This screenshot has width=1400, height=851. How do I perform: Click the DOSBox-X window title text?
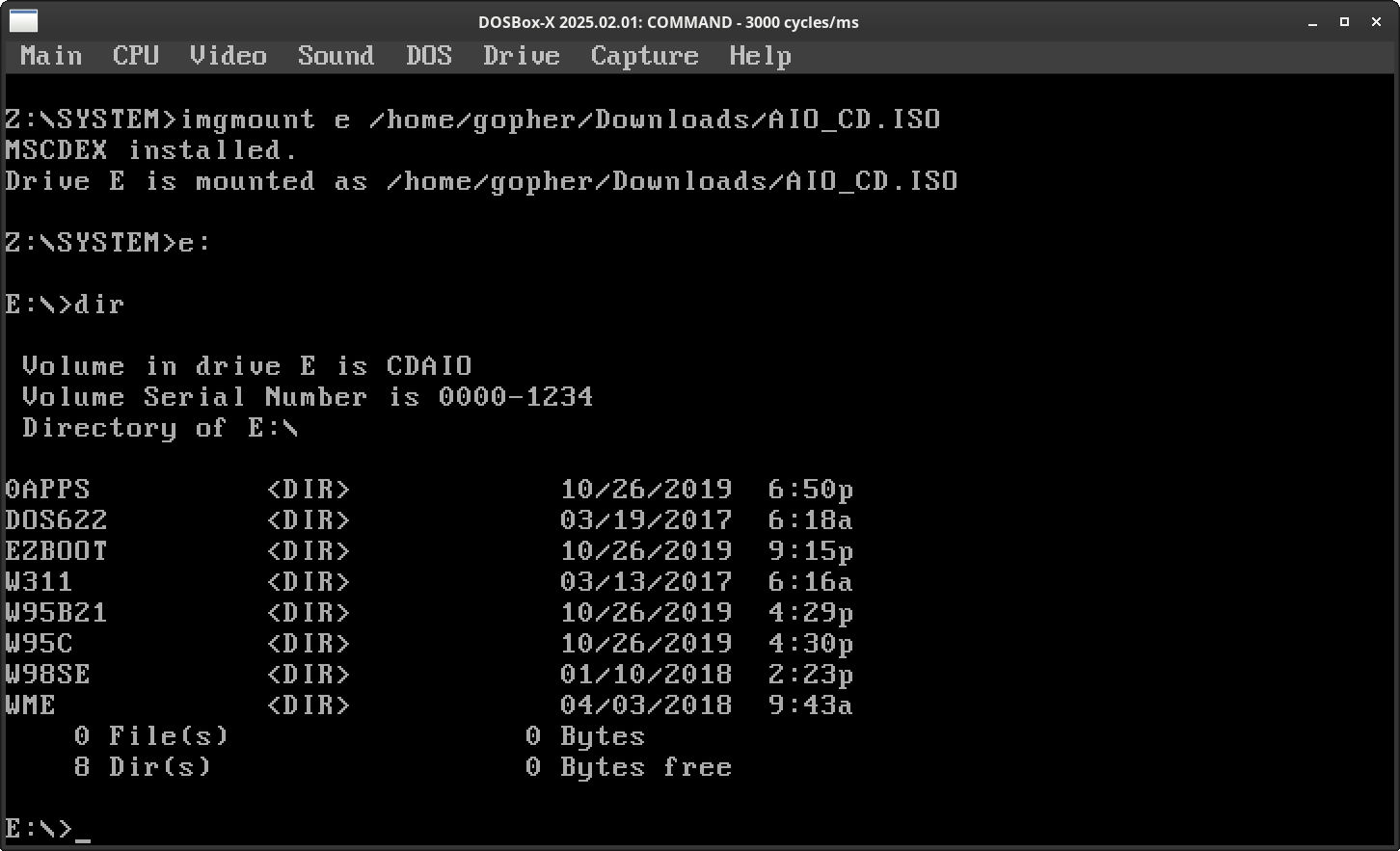(x=668, y=22)
